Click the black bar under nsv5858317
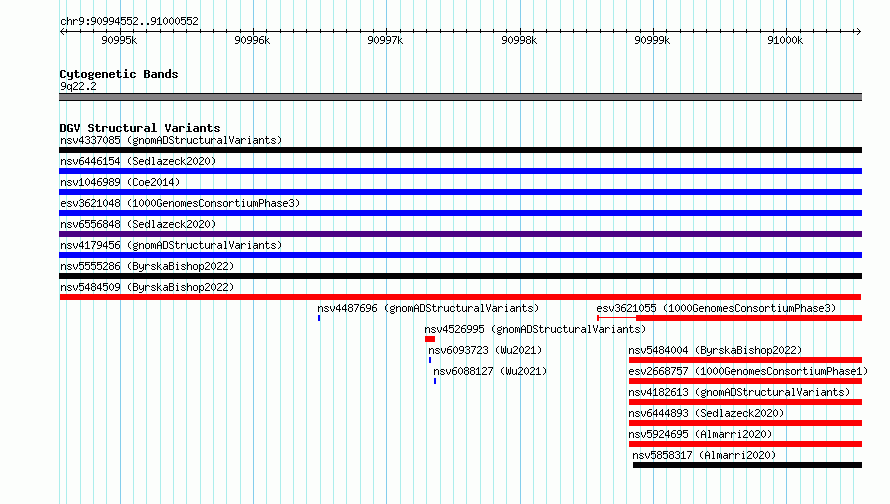The height and width of the screenshot is (504, 890). 748,465
